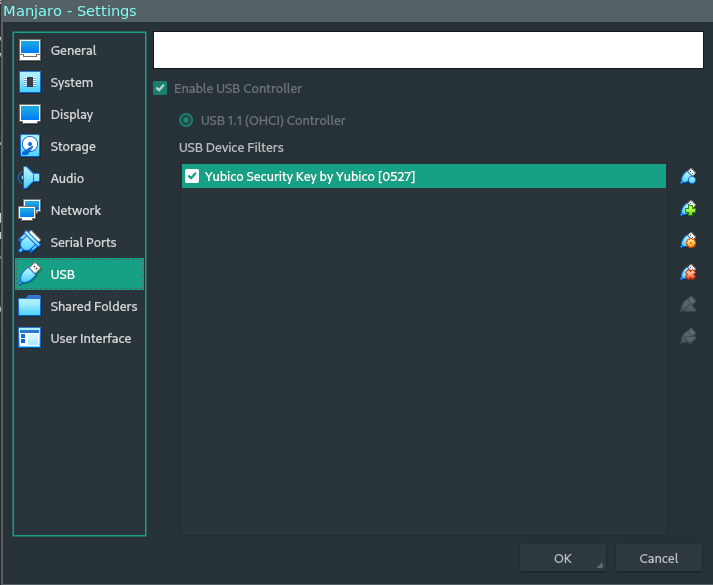Switch to the Display settings page

tap(71, 114)
